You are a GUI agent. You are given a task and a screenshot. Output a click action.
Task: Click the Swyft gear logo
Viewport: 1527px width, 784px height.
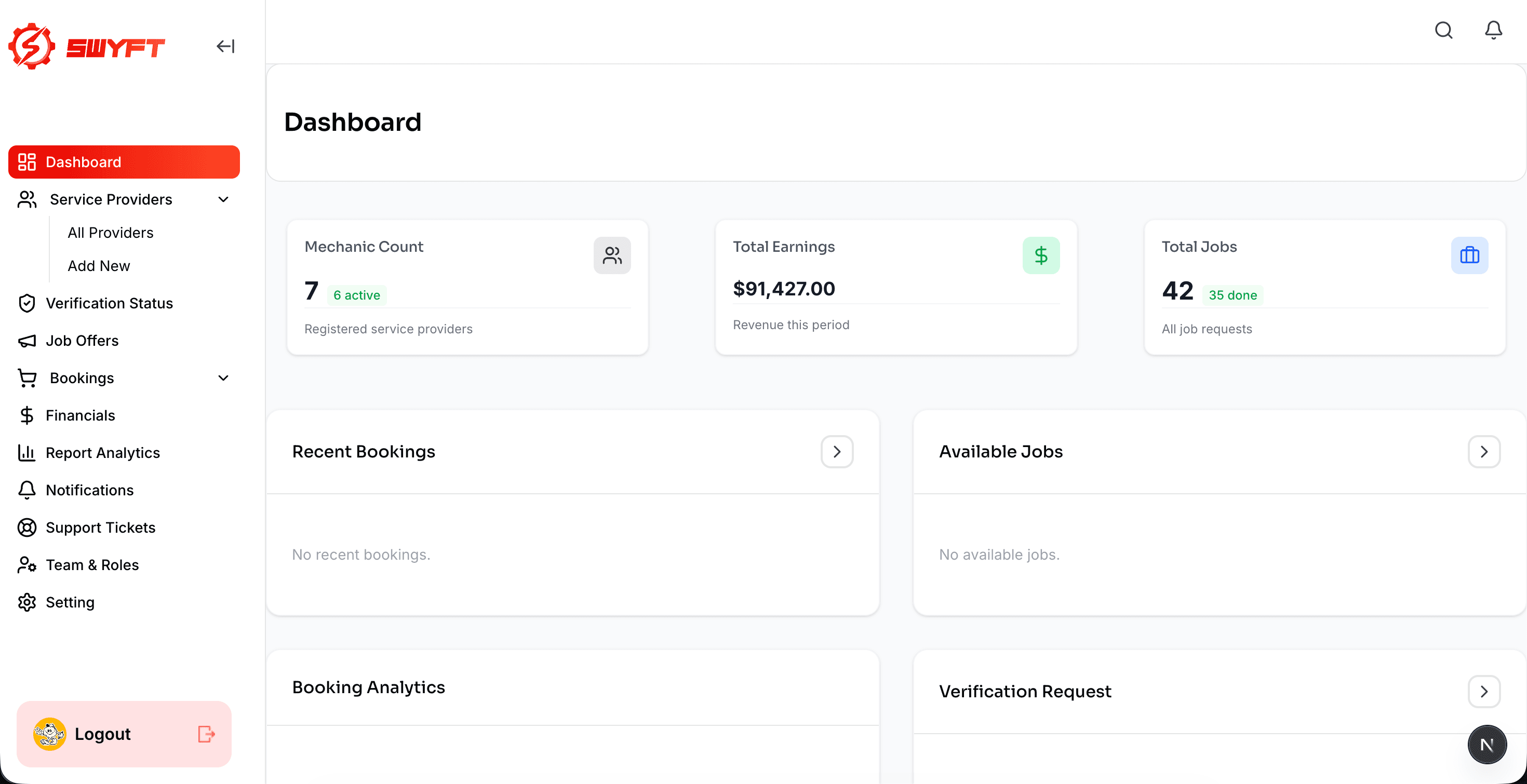[x=31, y=46]
